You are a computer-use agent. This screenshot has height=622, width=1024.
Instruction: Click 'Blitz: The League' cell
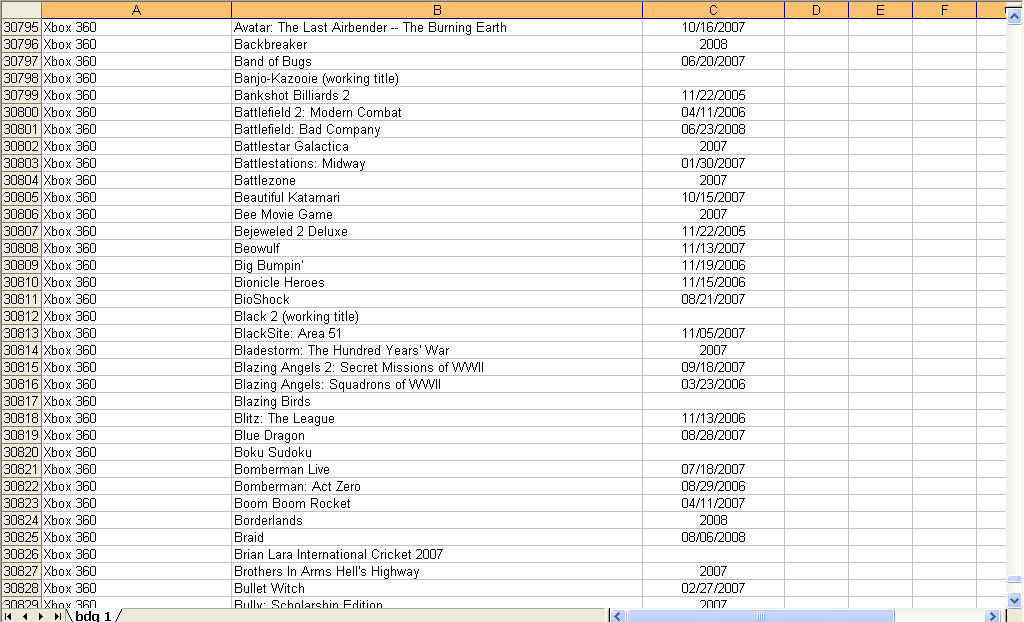[437, 418]
